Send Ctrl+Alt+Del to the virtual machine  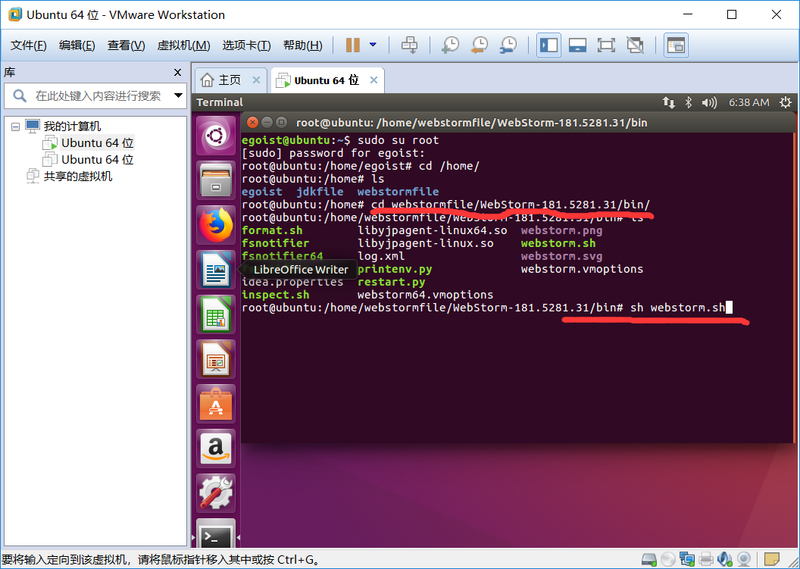[409, 45]
